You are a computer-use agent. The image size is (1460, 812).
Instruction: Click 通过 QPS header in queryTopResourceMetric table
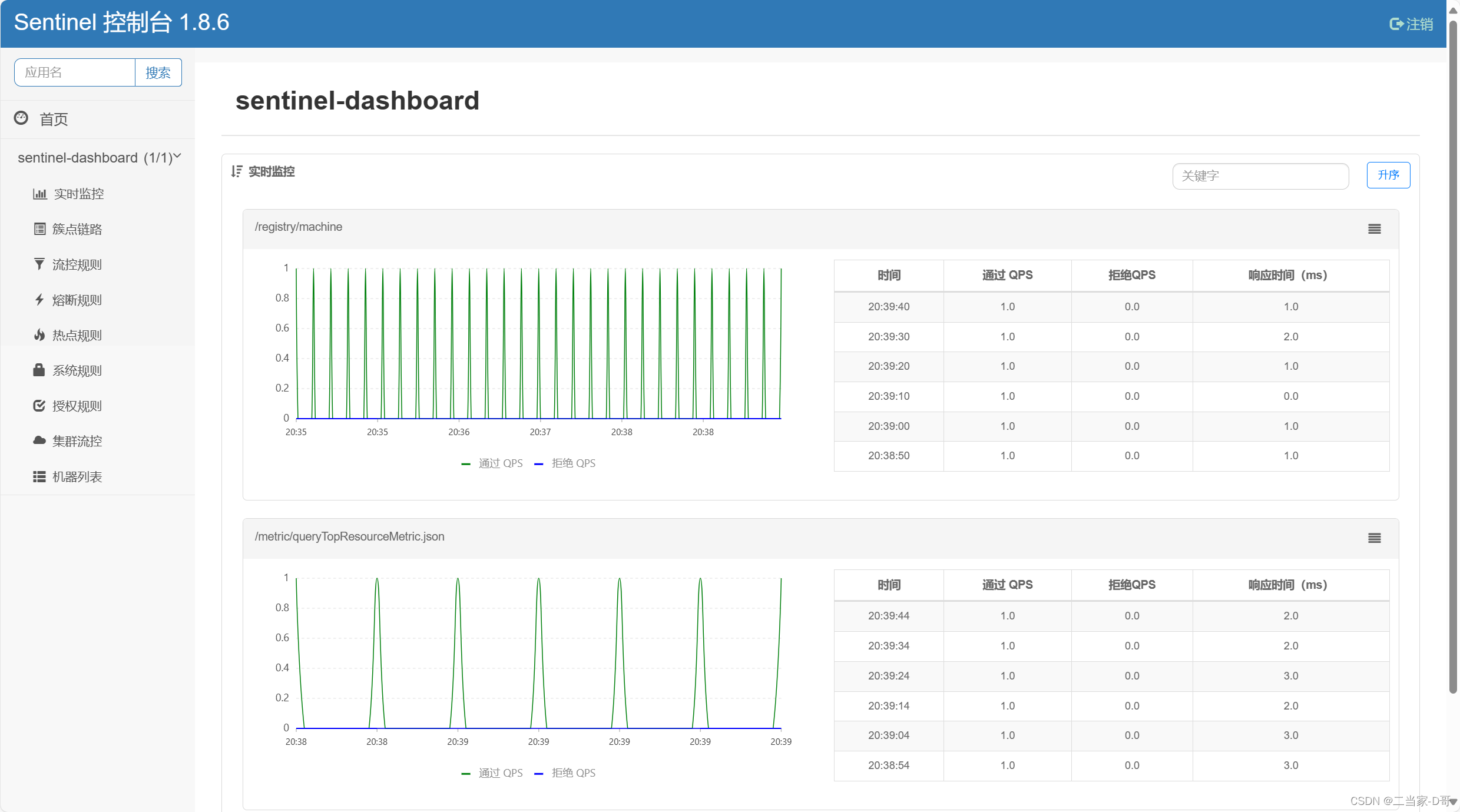1007,585
